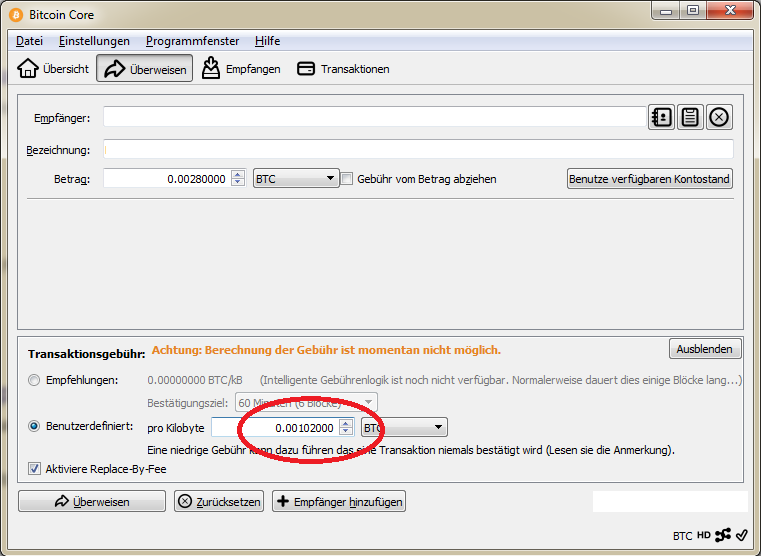761x556 pixels.
Task: Select the Überweisen send tab
Action: click(145, 69)
